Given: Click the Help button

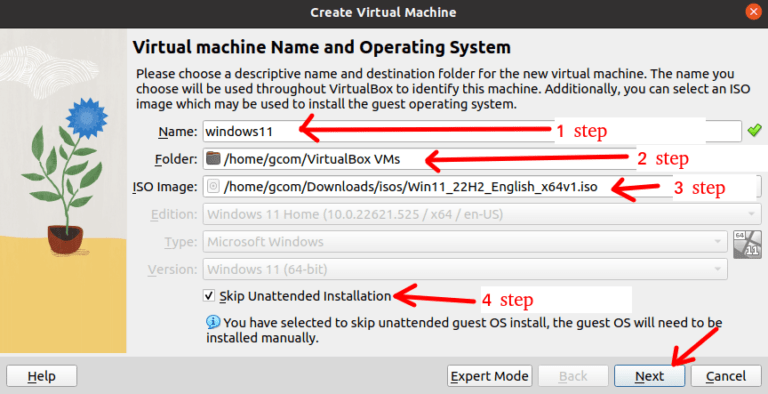Looking at the screenshot, I should point(42,376).
